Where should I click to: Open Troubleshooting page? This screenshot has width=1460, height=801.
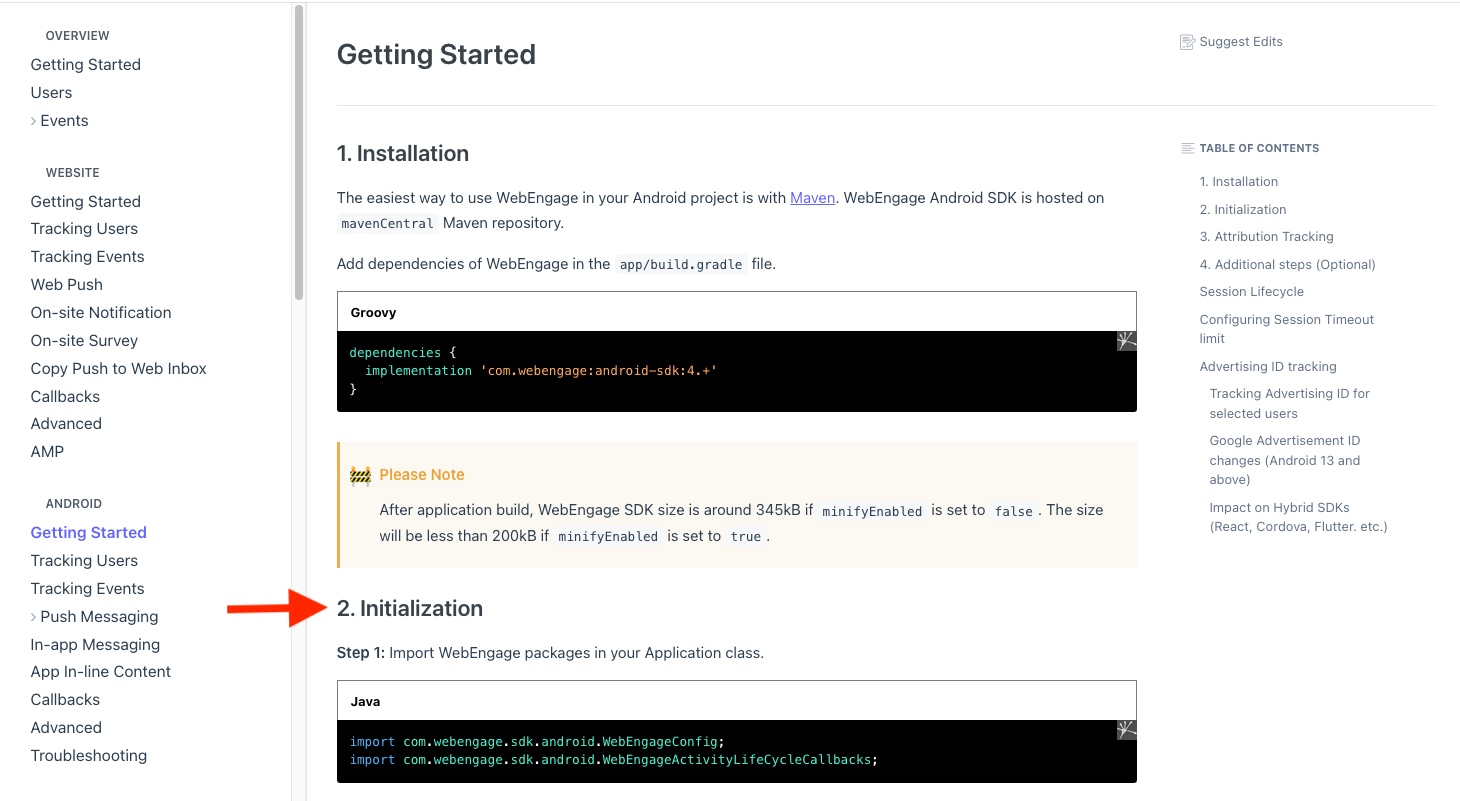pyautogui.click(x=89, y=756)
